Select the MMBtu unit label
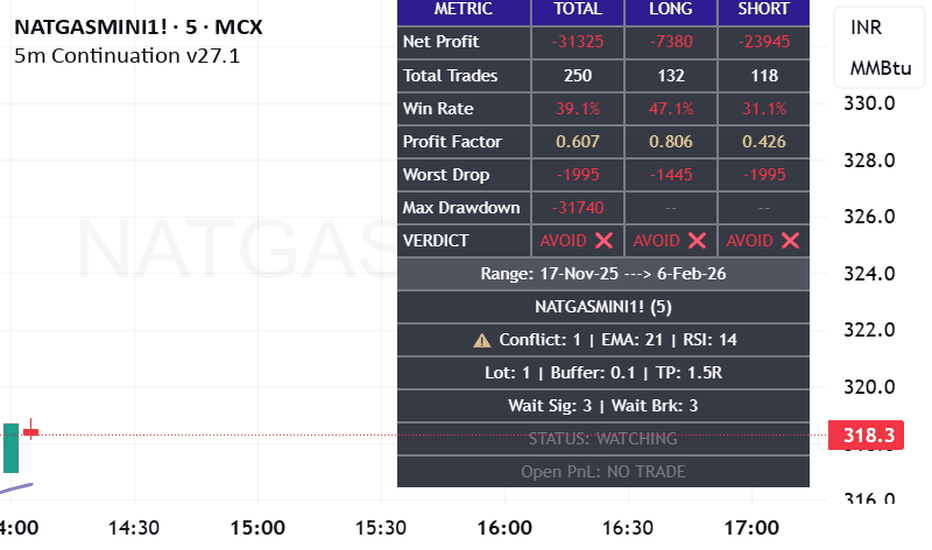This screenshot has height=550, width=932. pyautogui.click(x=880, y=69)
